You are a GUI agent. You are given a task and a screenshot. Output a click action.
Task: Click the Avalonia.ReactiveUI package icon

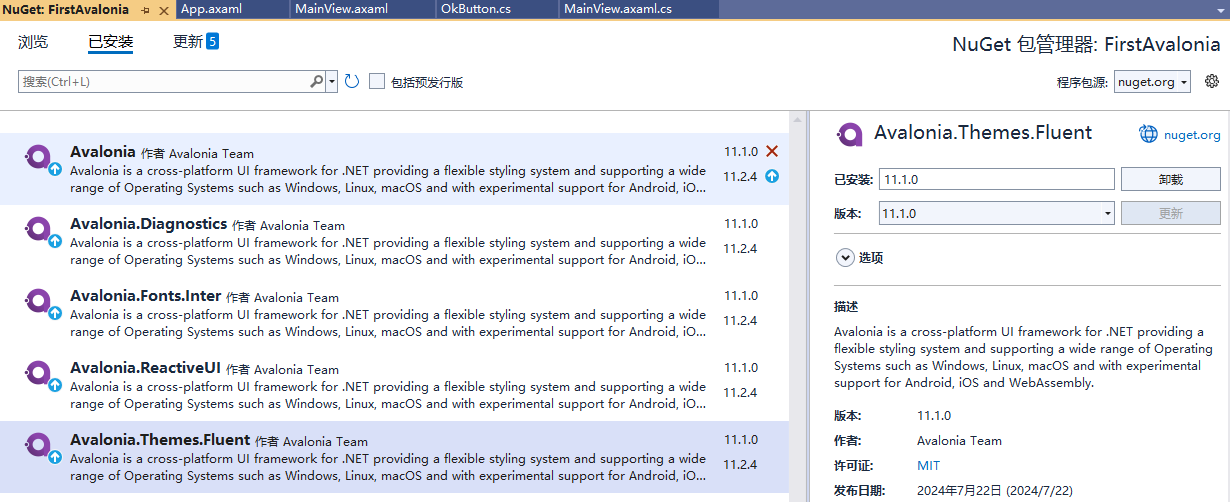pos(39,373)
